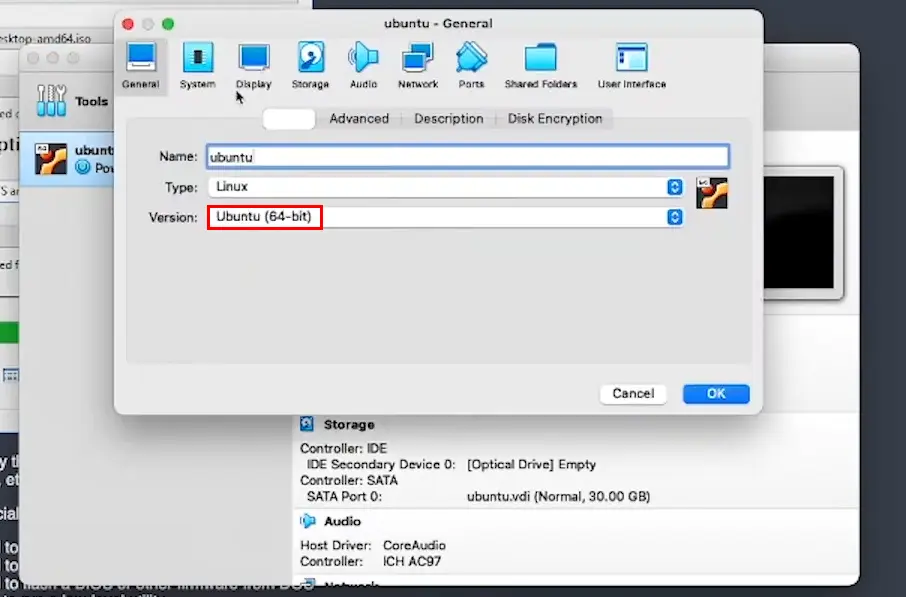Viewport: 906px width, 597px height.
Task: Click the Audio section icon in details
Action: click(308, 521)
